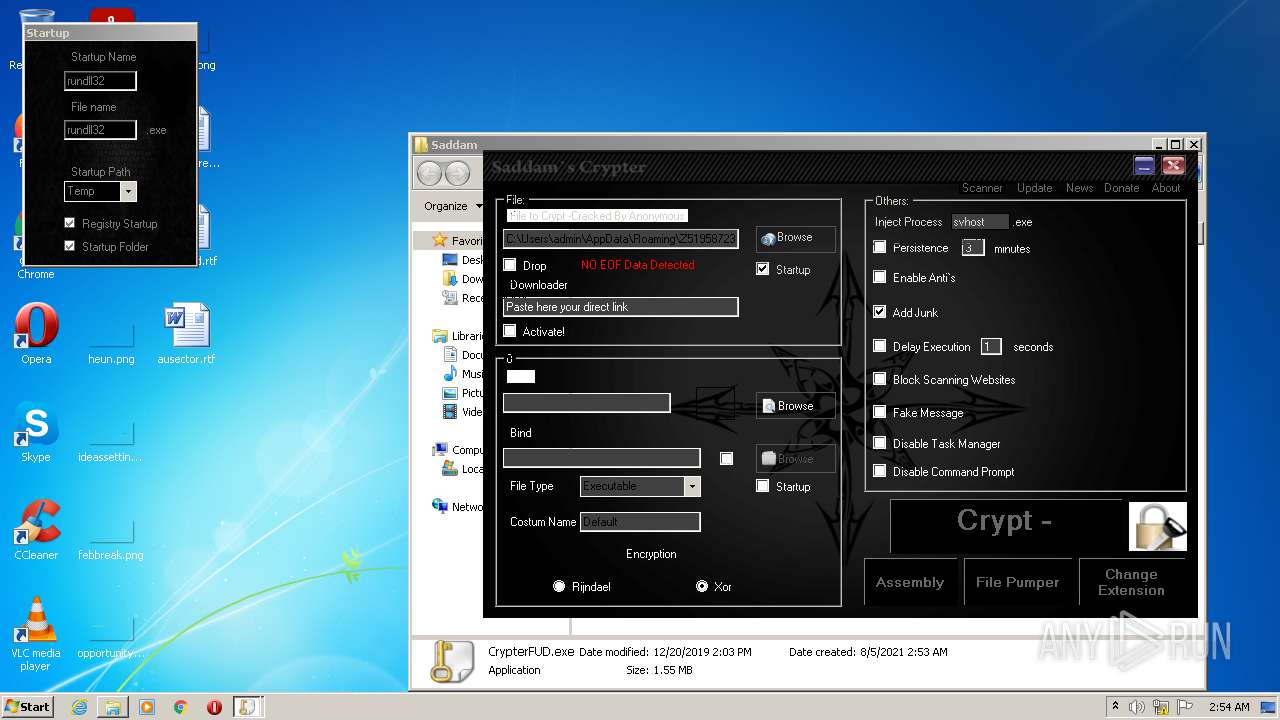Enable Fake Message checkbox

880,412
